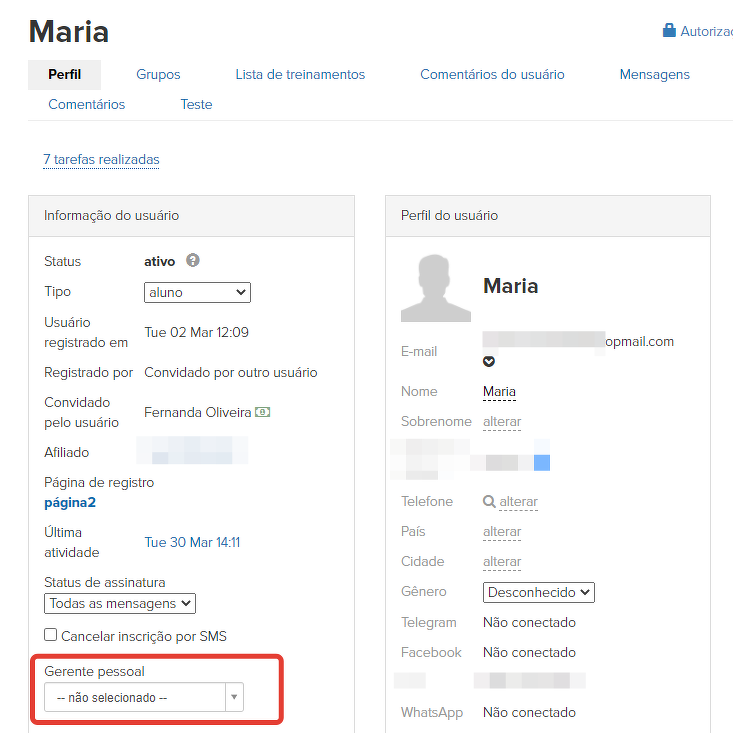Select the Teste tab
This screenshot has height=733, width=733.
coord(196,104)
